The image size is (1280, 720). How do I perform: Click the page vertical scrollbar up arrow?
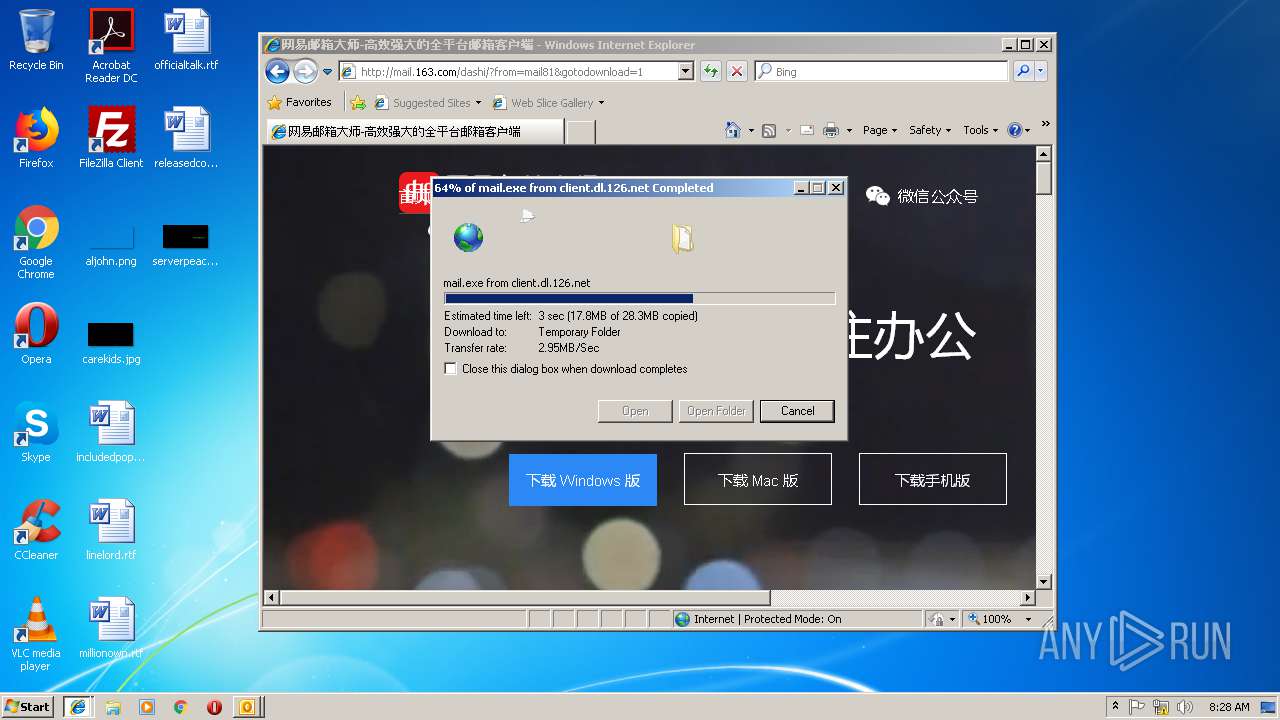pos(1044,154)
